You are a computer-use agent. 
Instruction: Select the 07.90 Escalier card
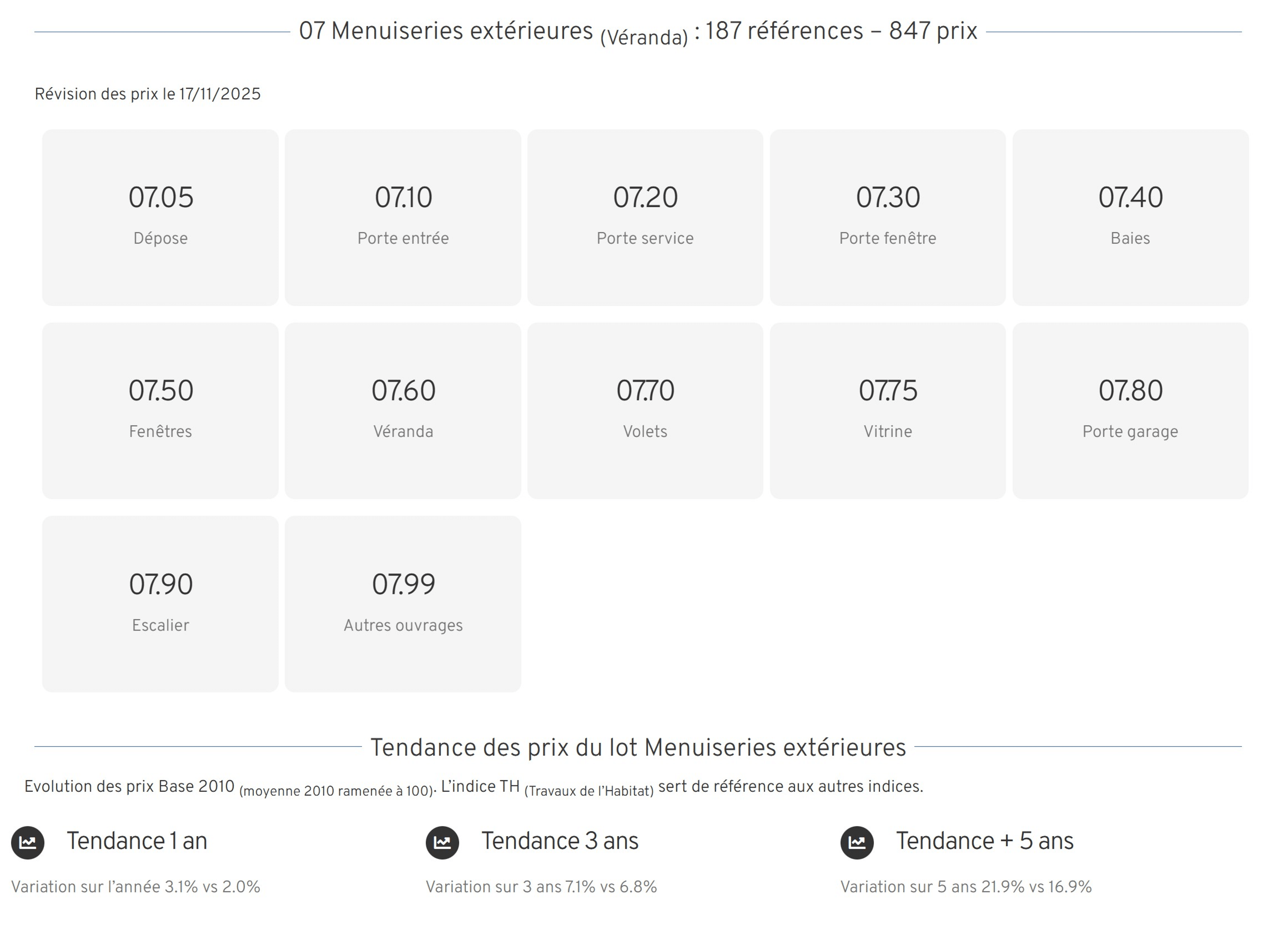(160, 604)
